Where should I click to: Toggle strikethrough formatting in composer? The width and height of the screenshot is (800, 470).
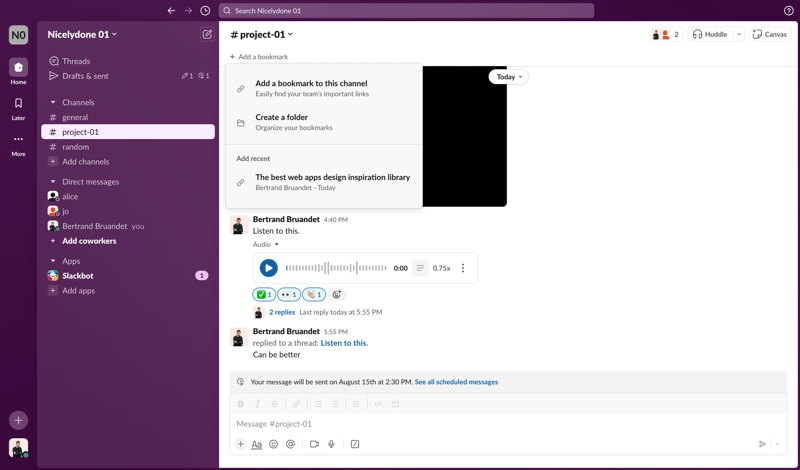click(274, 404)
